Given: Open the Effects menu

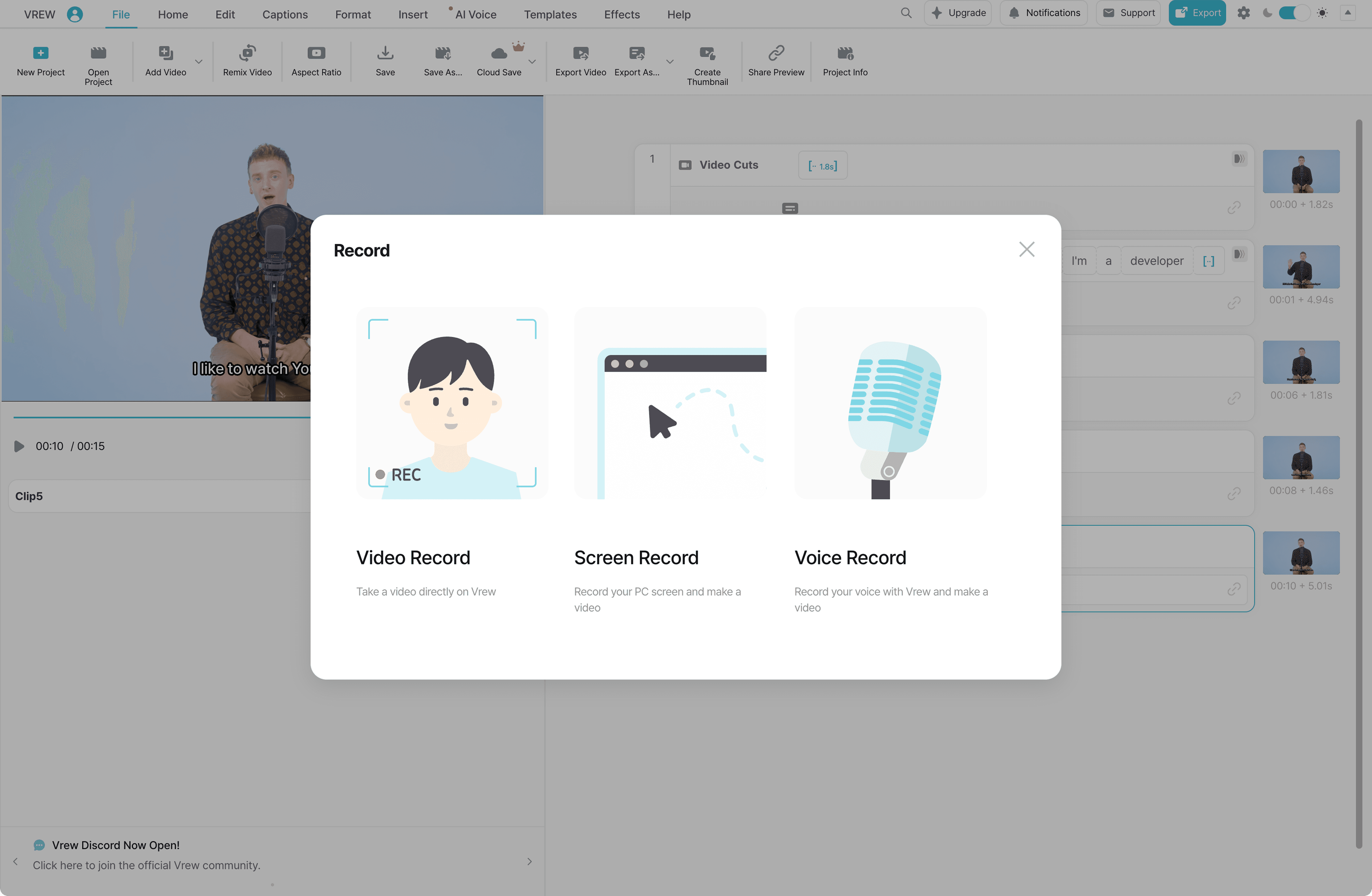Looking at the screenshot, I should point(621,14).
